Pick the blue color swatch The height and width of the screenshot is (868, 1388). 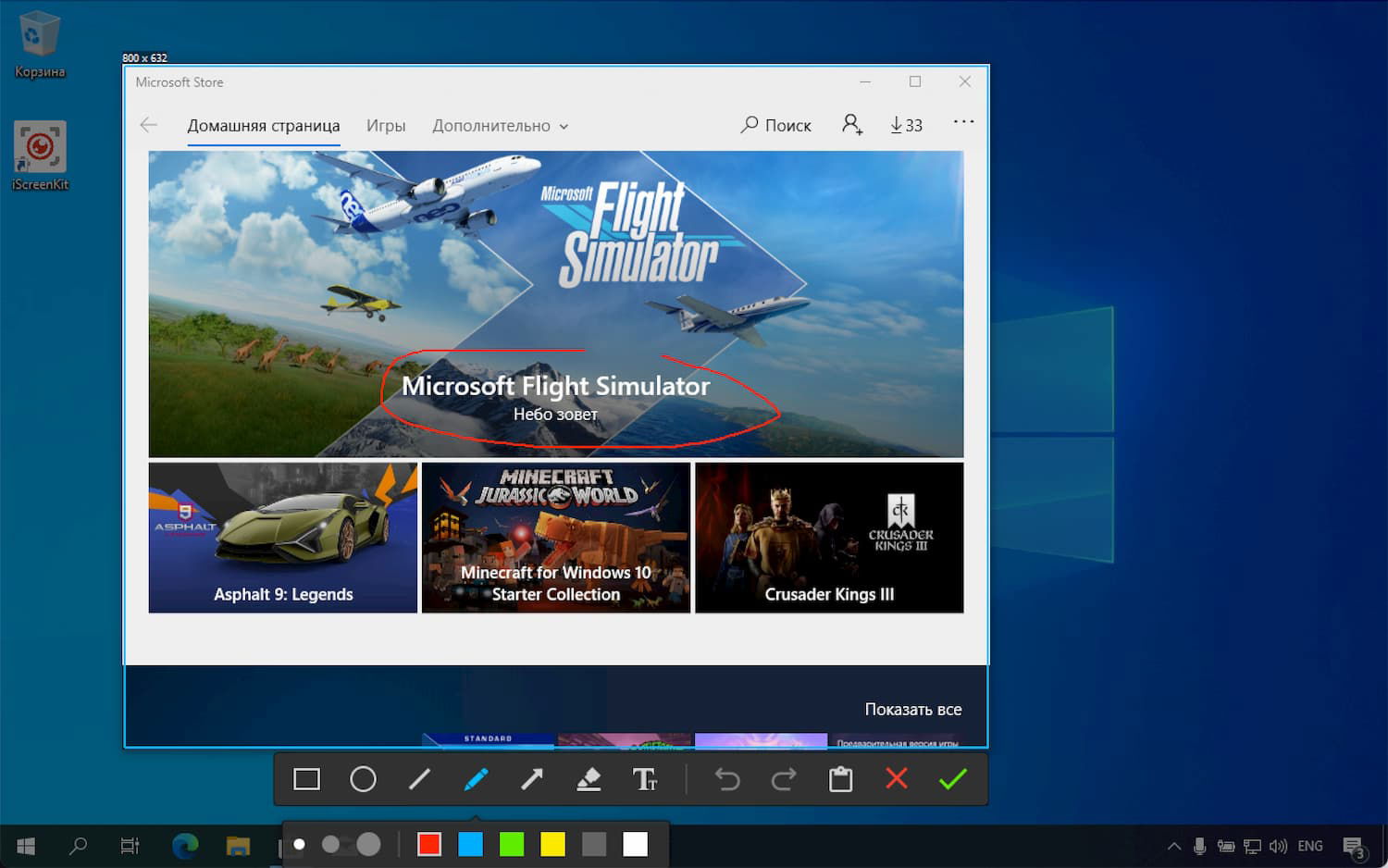click(470, 844)
